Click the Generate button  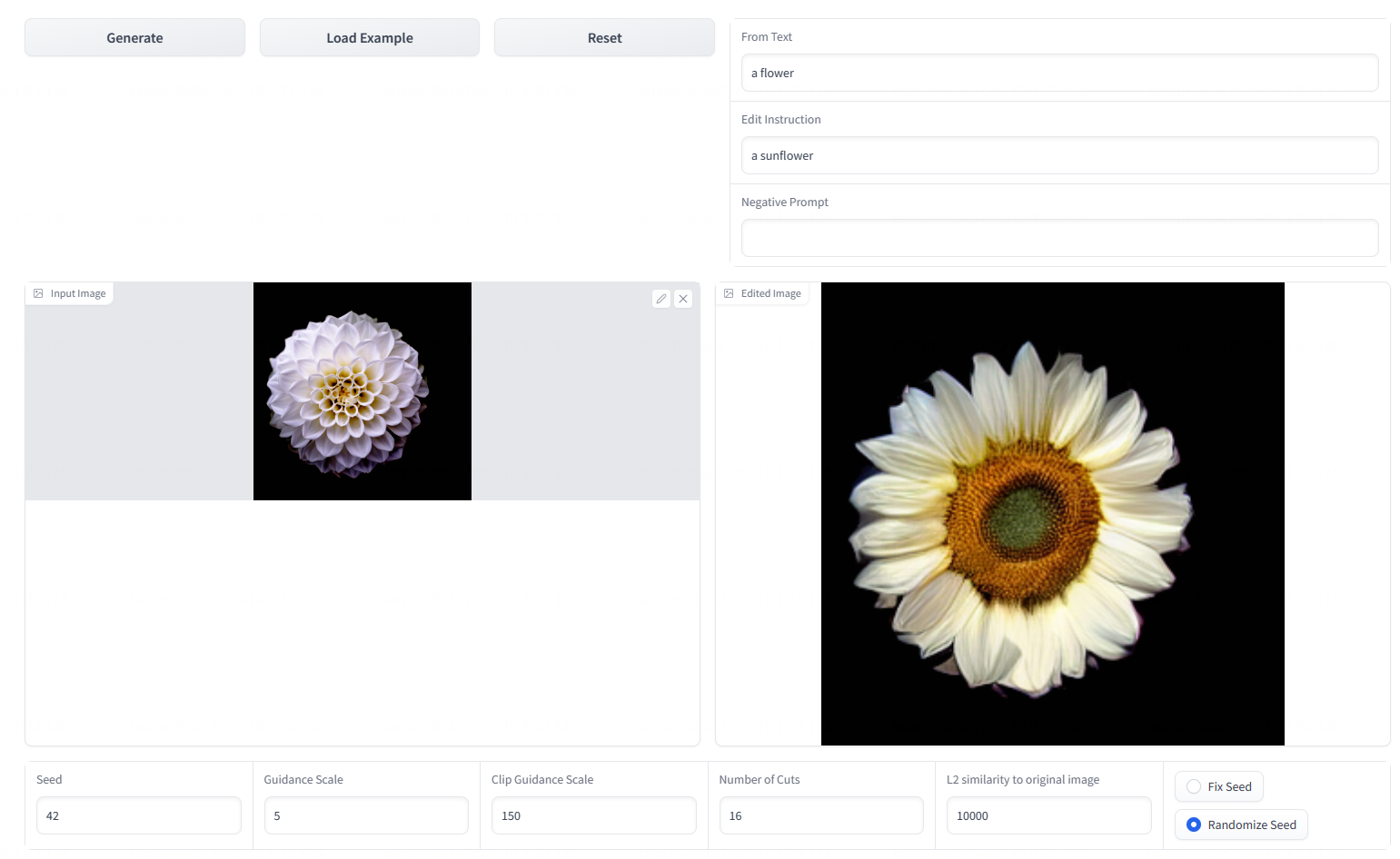[x=134, y=38]
